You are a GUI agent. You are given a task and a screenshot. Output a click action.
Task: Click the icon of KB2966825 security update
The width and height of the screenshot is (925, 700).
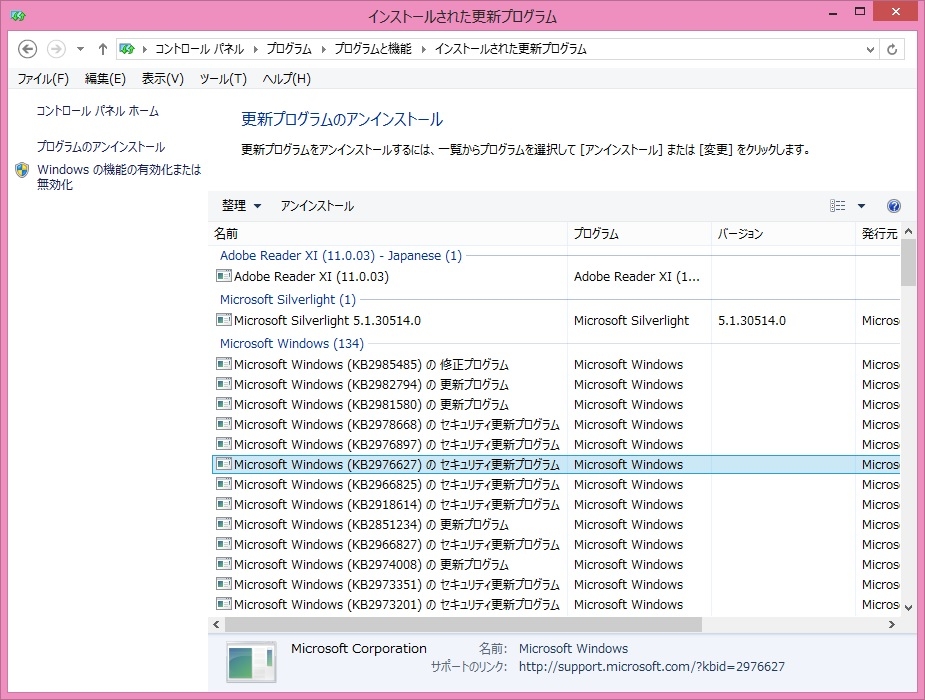pos(224,484)
